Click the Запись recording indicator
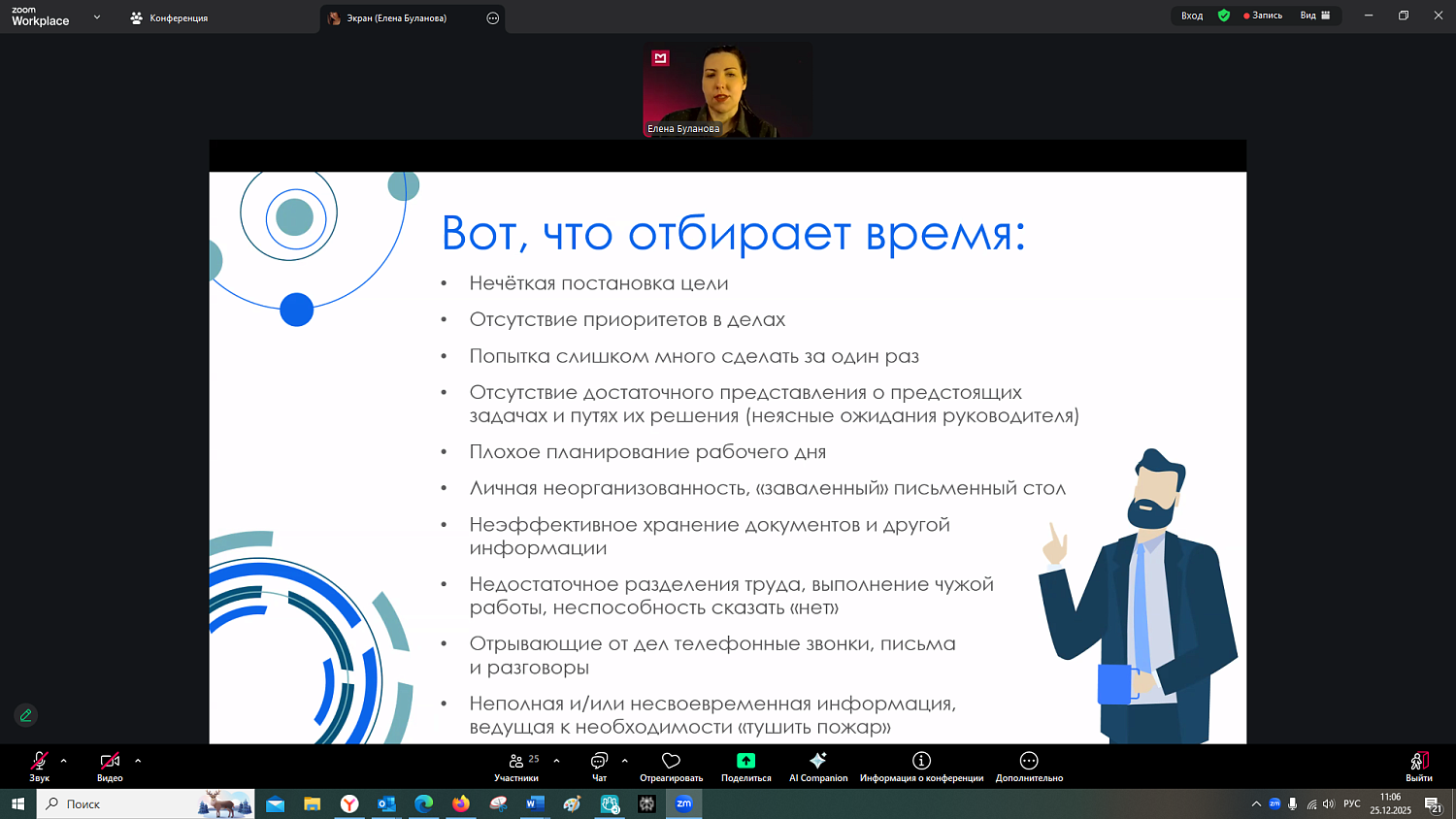This screenshot has height=819, width=1456. [x=1263, y=16]
